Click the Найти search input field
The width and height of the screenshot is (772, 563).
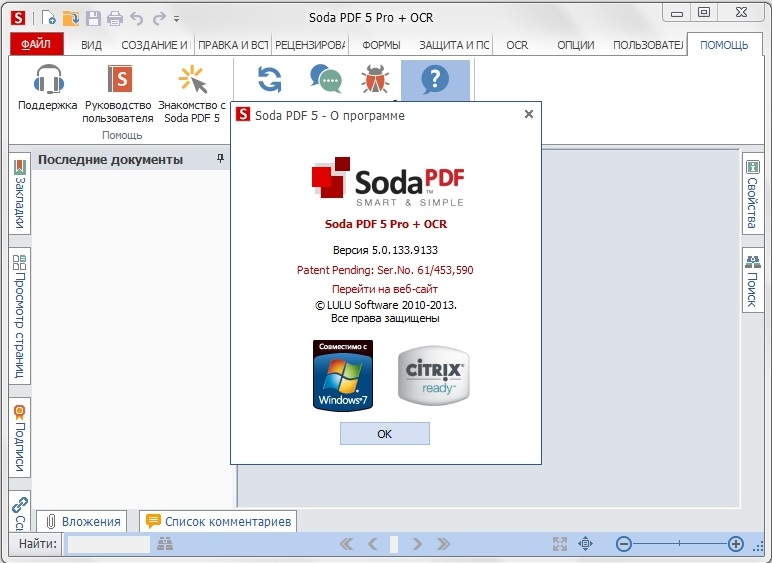click(108, 544)
